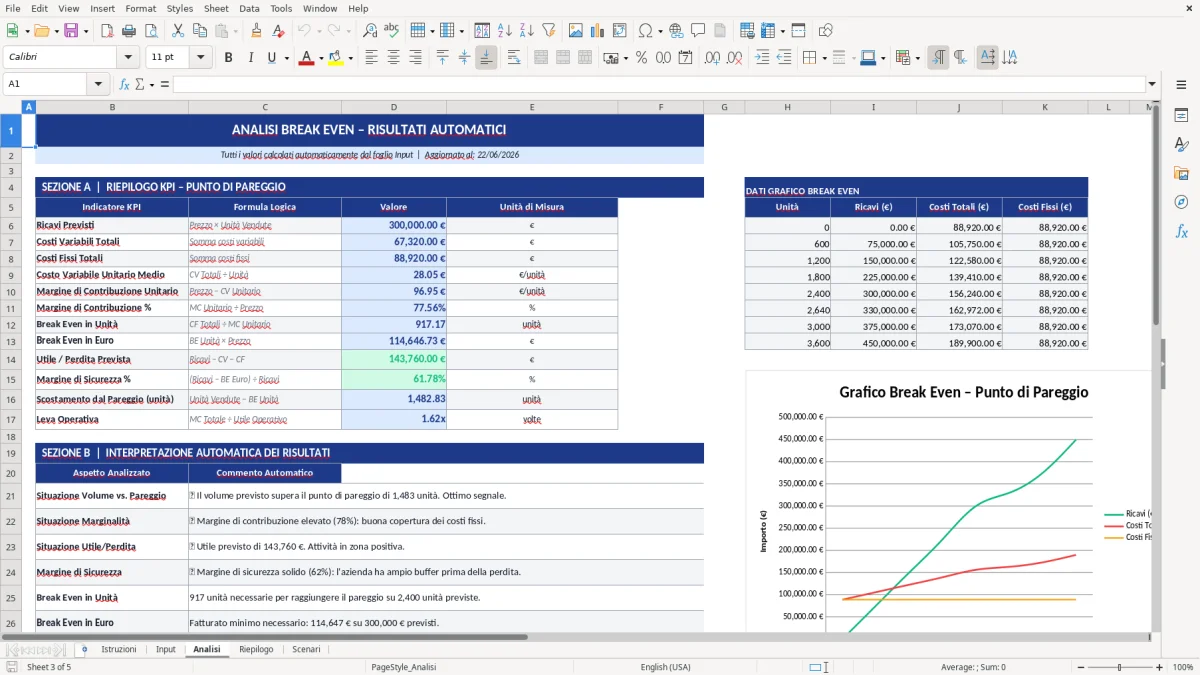Click the Save document icon
The height and width of the screenshot is (675, 1200).
[x=71, y=31]
